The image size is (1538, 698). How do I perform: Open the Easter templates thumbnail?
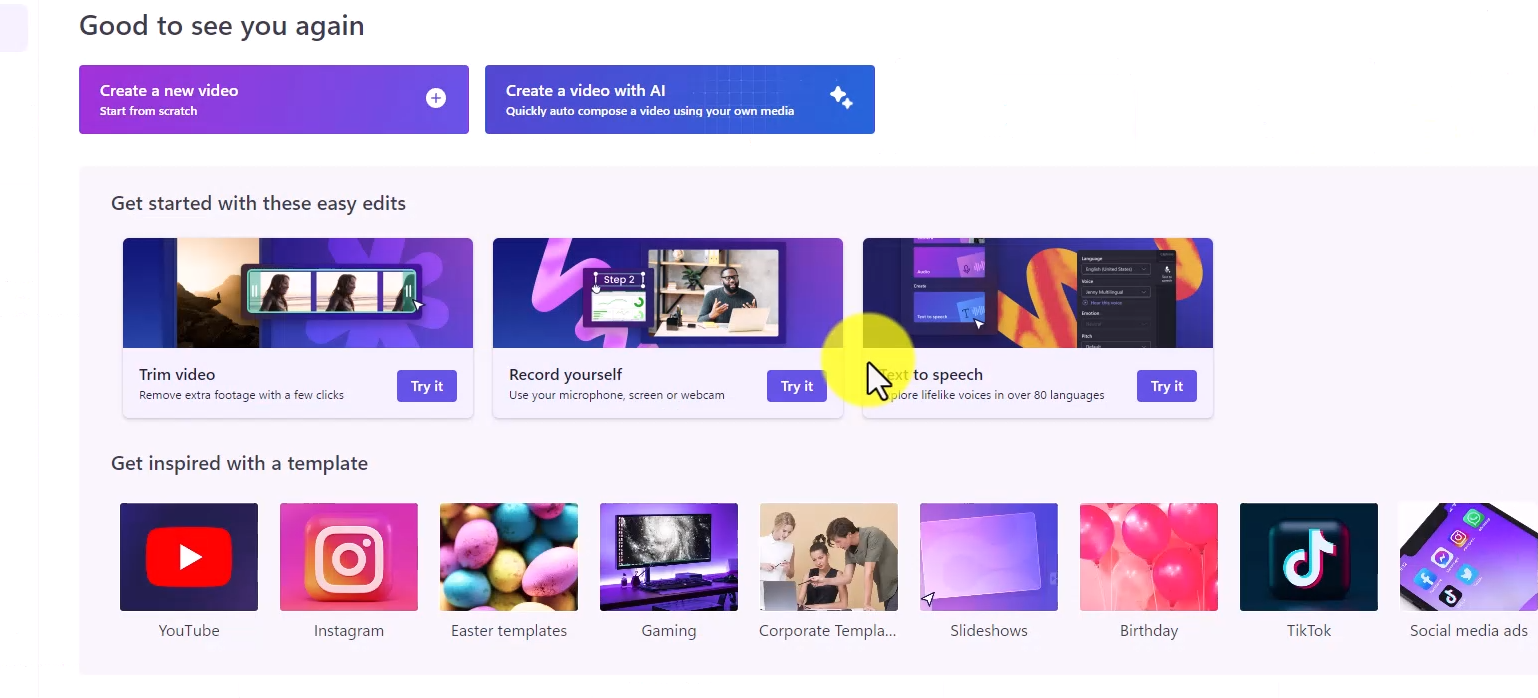coord(509,557)
